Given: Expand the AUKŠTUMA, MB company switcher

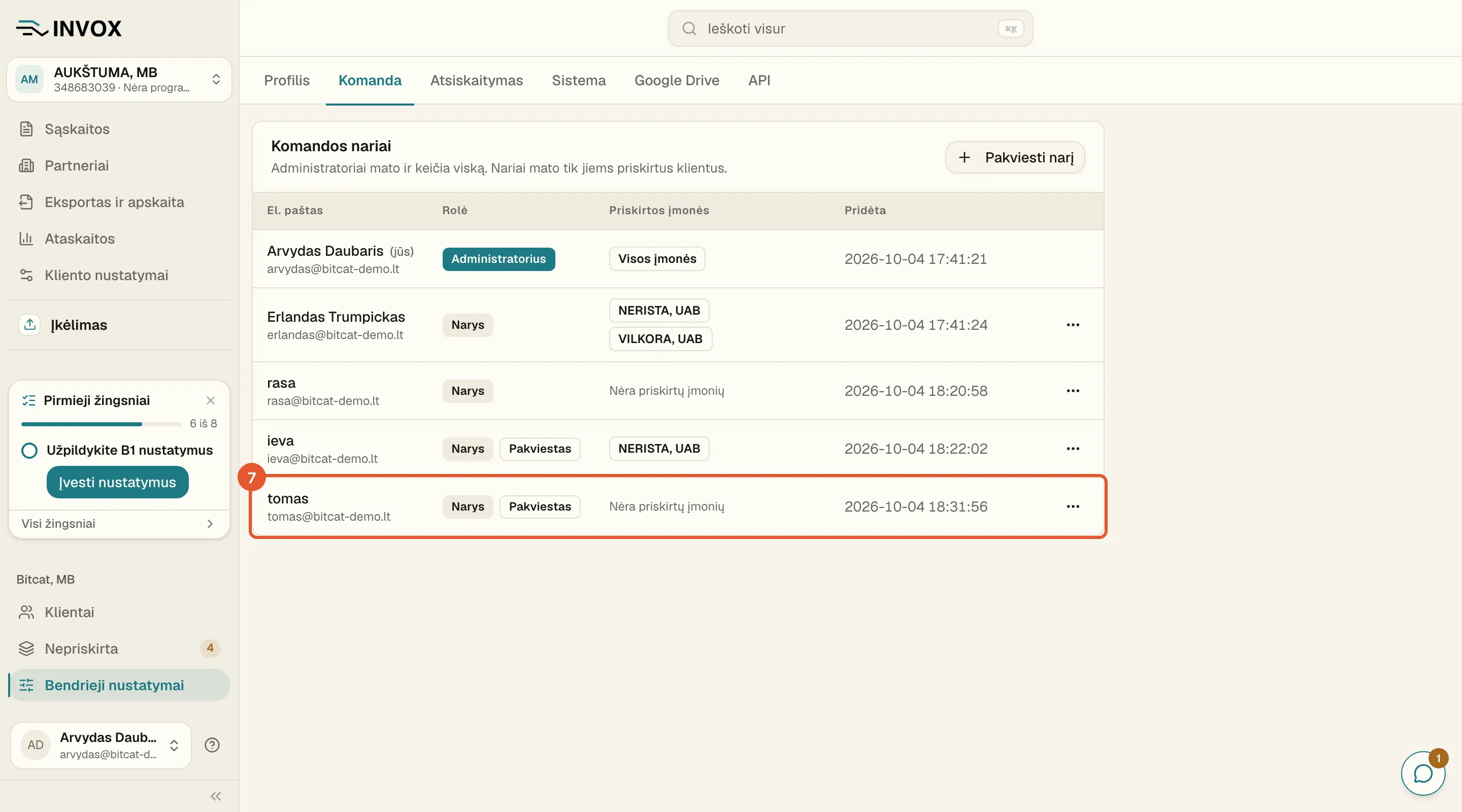Looking at the screenshot, I should [216, 80].
